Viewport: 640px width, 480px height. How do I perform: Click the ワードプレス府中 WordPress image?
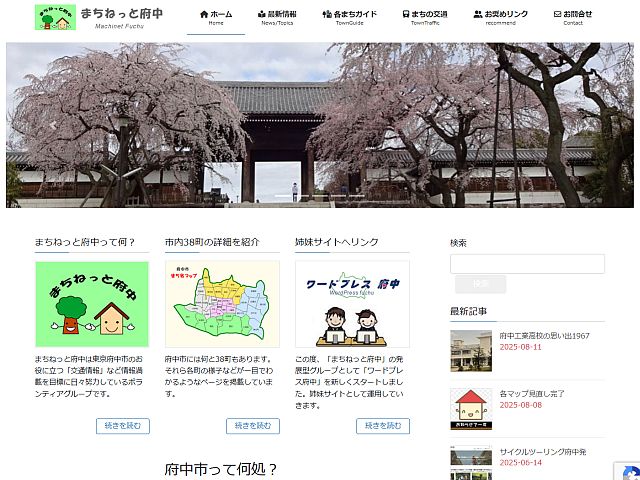(x=352, y=304)
